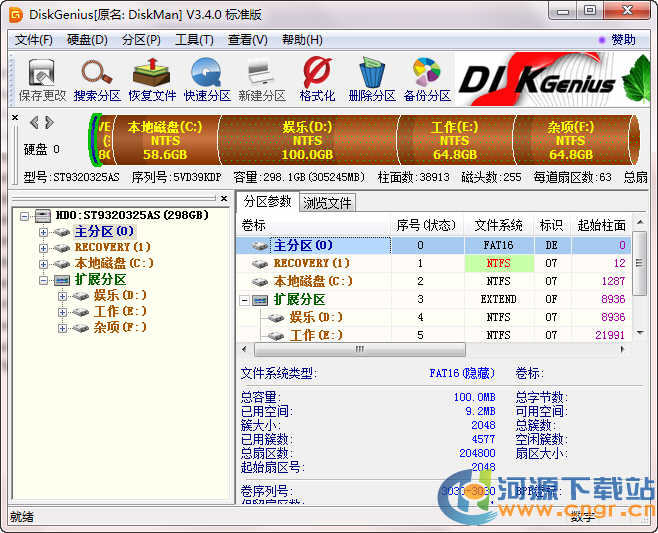Select 扩展分区 tree item
The width and height of the screenshot is (658, 533).
click(x=100, y=280)
